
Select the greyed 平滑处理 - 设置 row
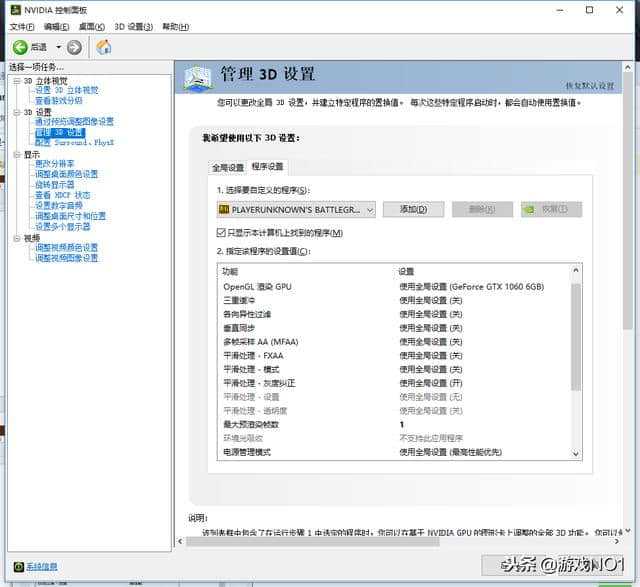click(394, 397)
